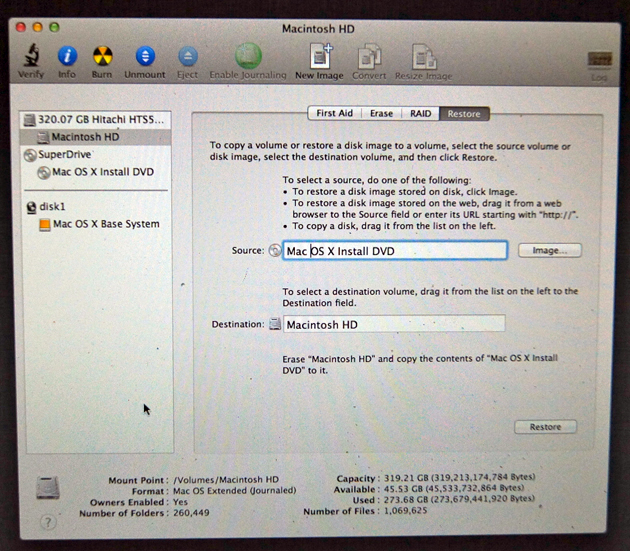Click the format value Mac OS Extended (Journaled)

click(x=234, y=490)
